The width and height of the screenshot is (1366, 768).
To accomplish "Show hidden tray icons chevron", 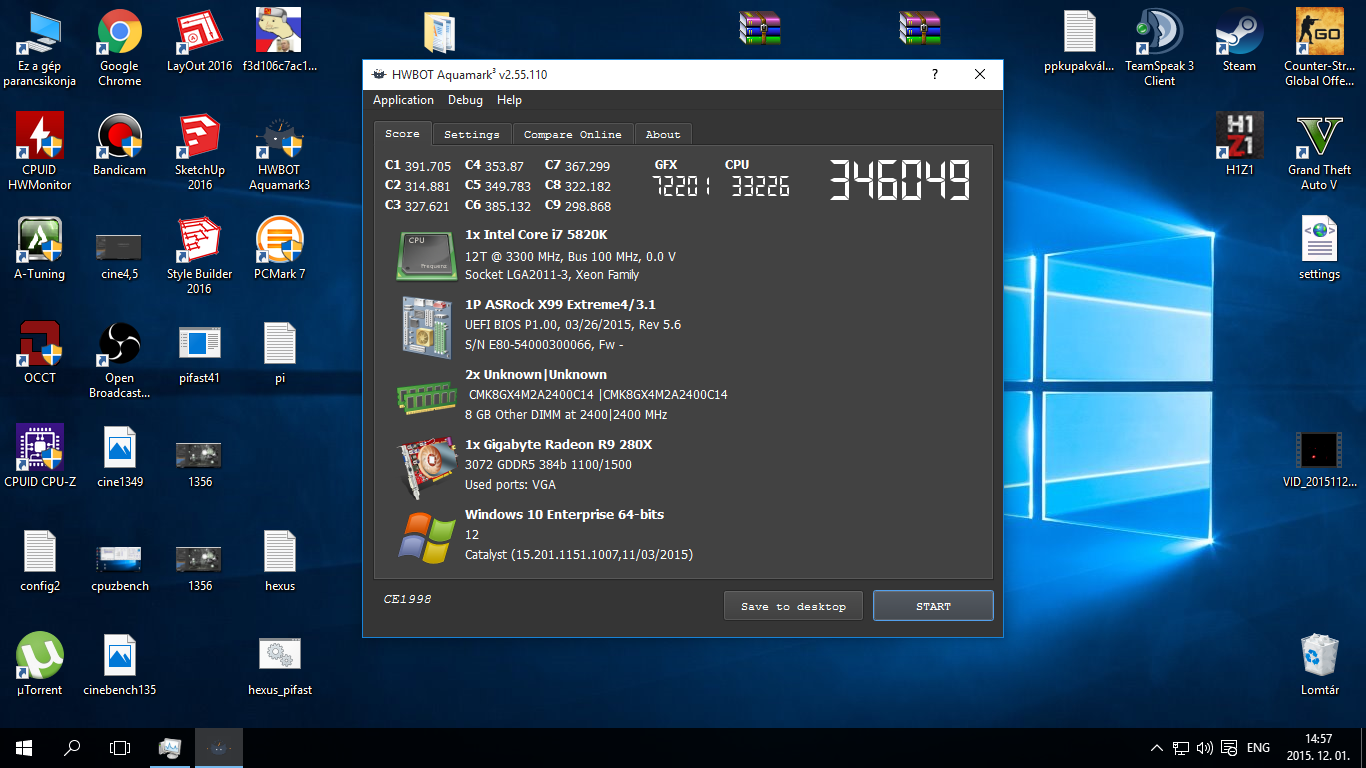I will pos(1157,748).
